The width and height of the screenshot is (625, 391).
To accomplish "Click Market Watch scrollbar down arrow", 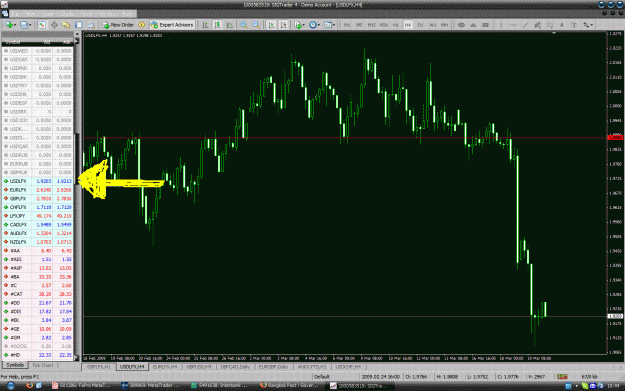I will click(x=77, y=358).
